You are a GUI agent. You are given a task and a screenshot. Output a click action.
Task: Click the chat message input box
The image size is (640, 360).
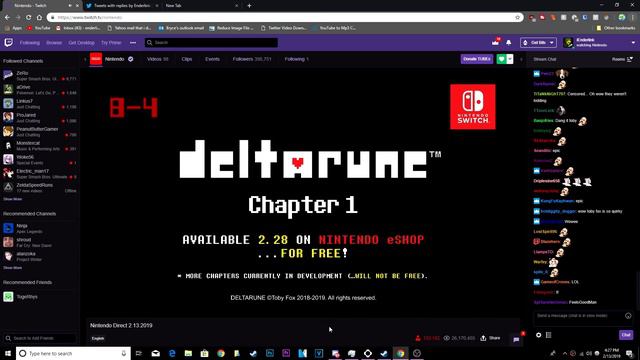583,318
